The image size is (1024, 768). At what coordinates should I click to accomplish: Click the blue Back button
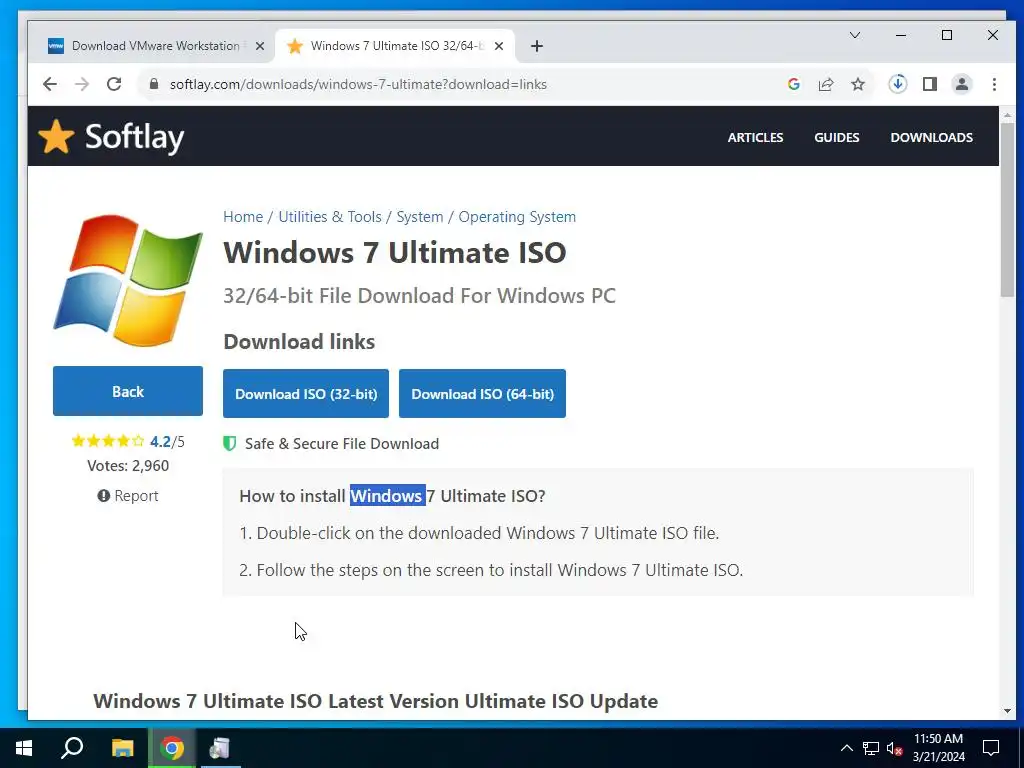(128, 391)
